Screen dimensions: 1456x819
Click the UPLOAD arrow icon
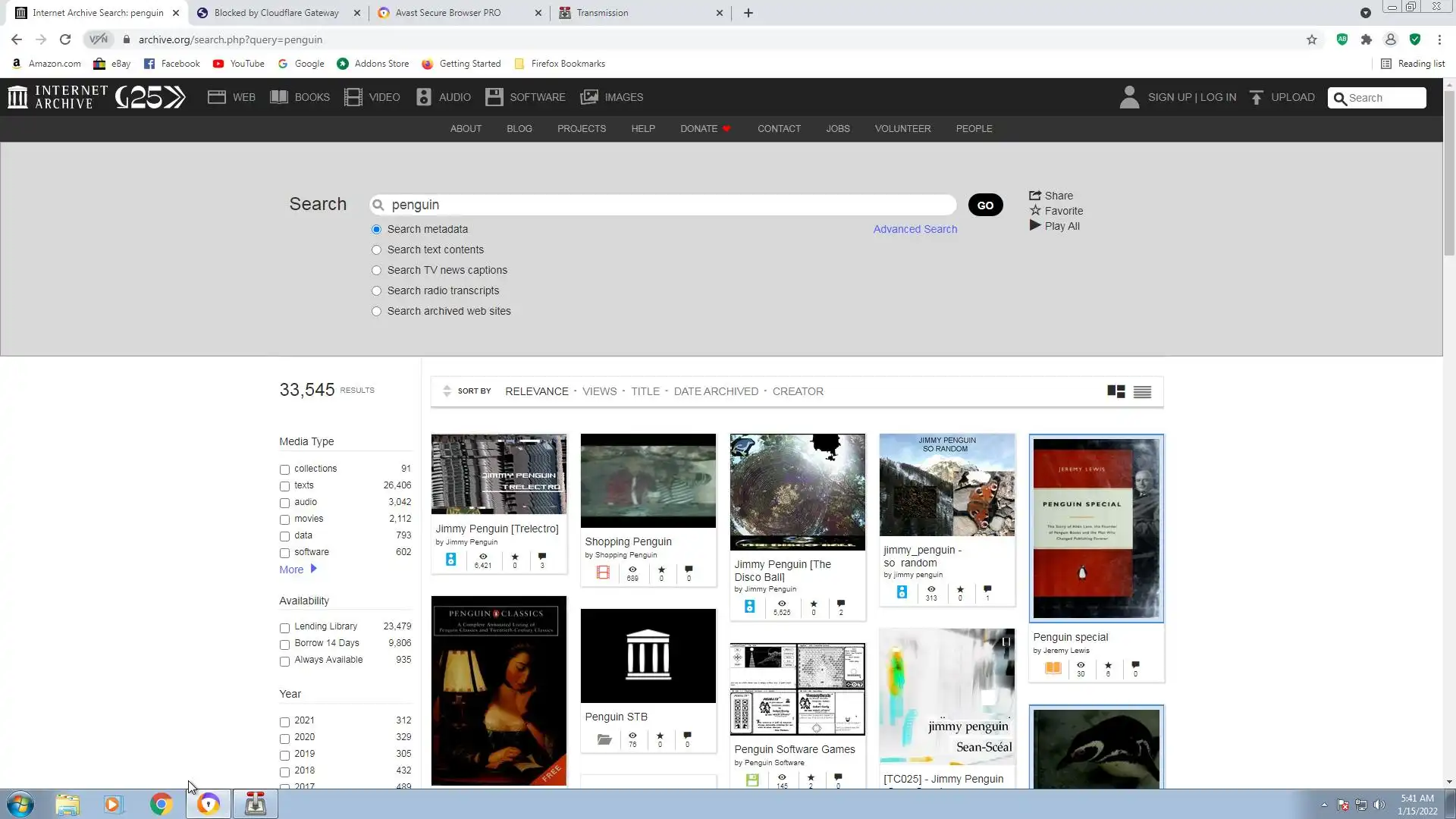coord(1257,97)
